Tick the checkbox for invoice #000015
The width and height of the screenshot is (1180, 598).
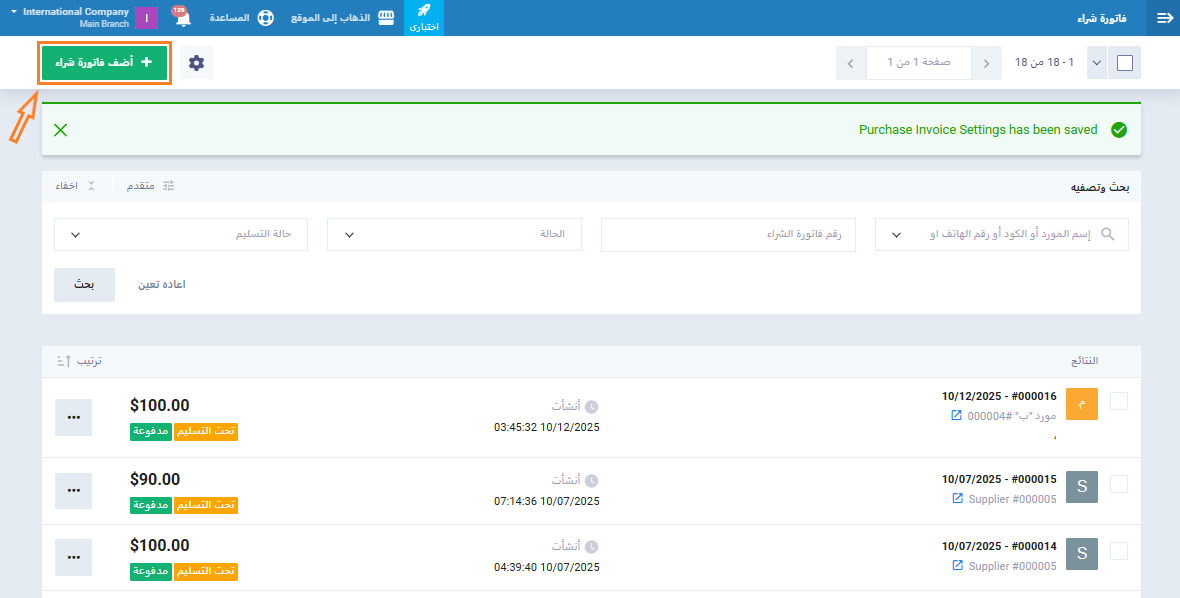1119,484
